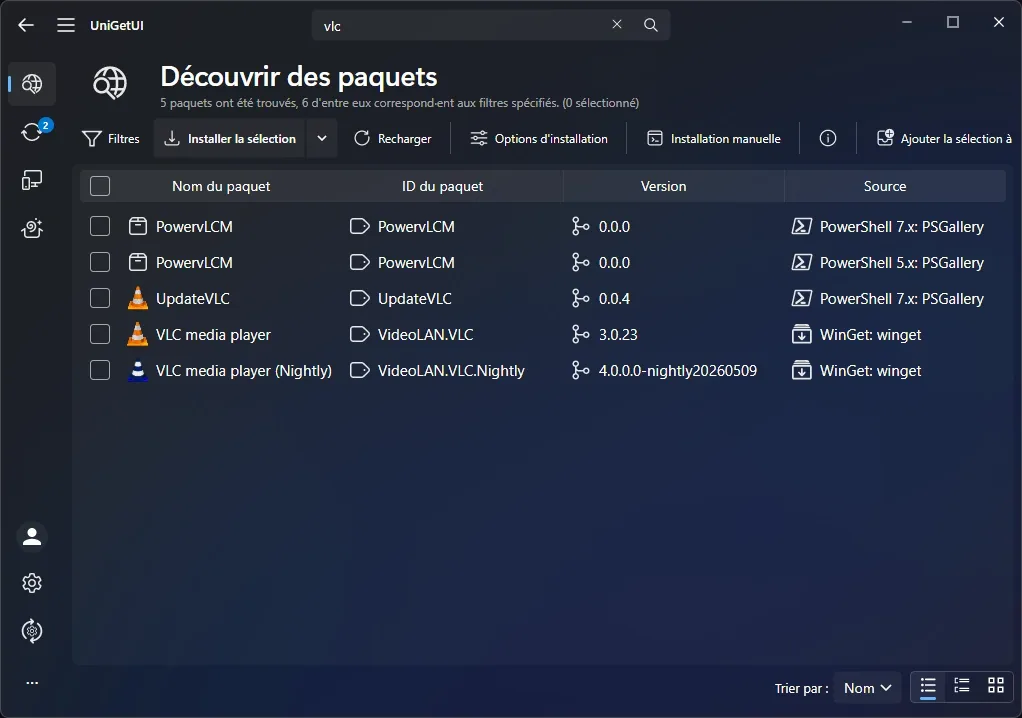The height and width of the screenshot is (718, 1022).
Task: Click WinGet: winget source of VLC media player
Action: click(x=870, y=334)
